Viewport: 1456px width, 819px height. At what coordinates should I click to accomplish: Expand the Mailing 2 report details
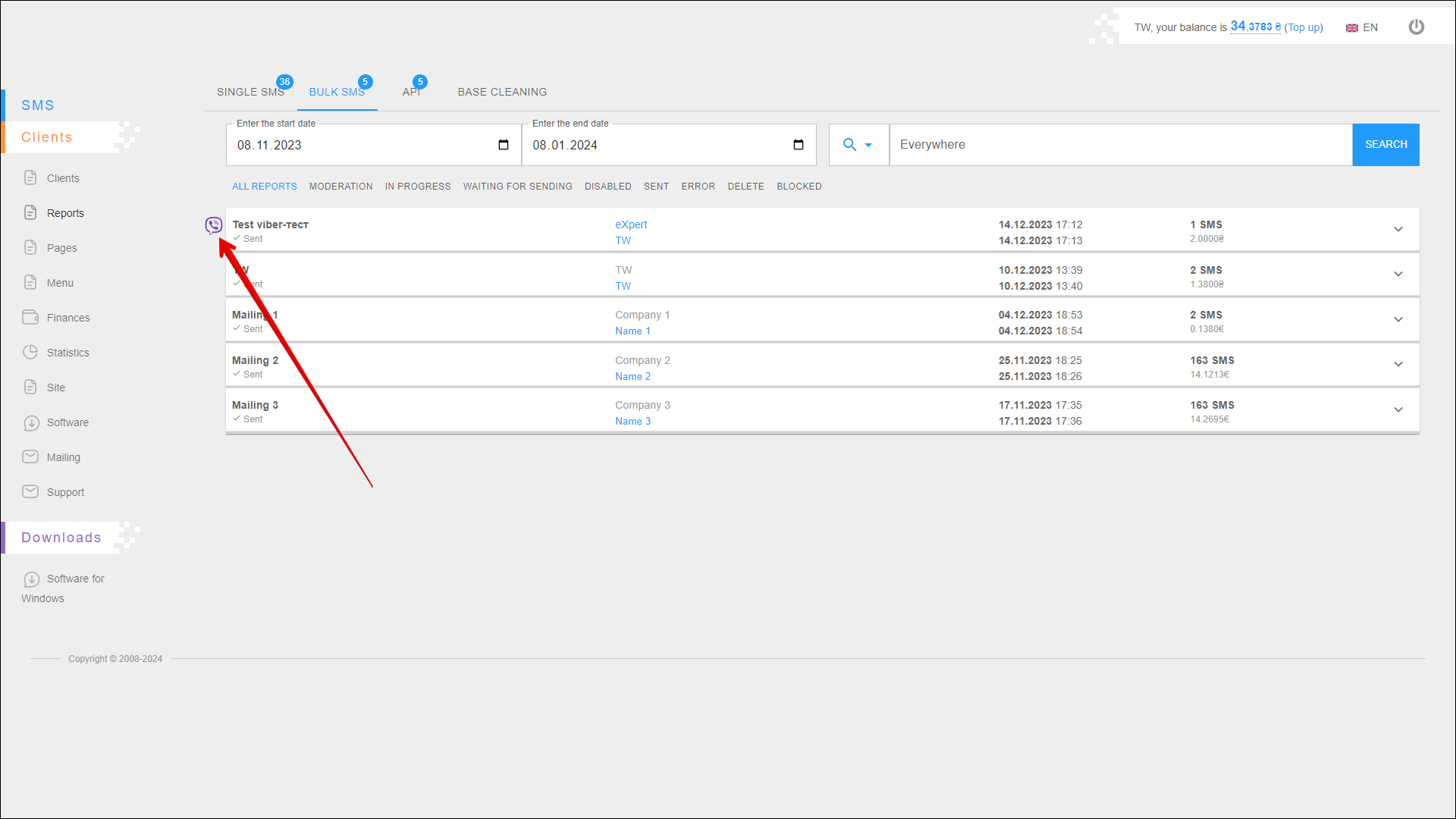[x=1398, y=364]
